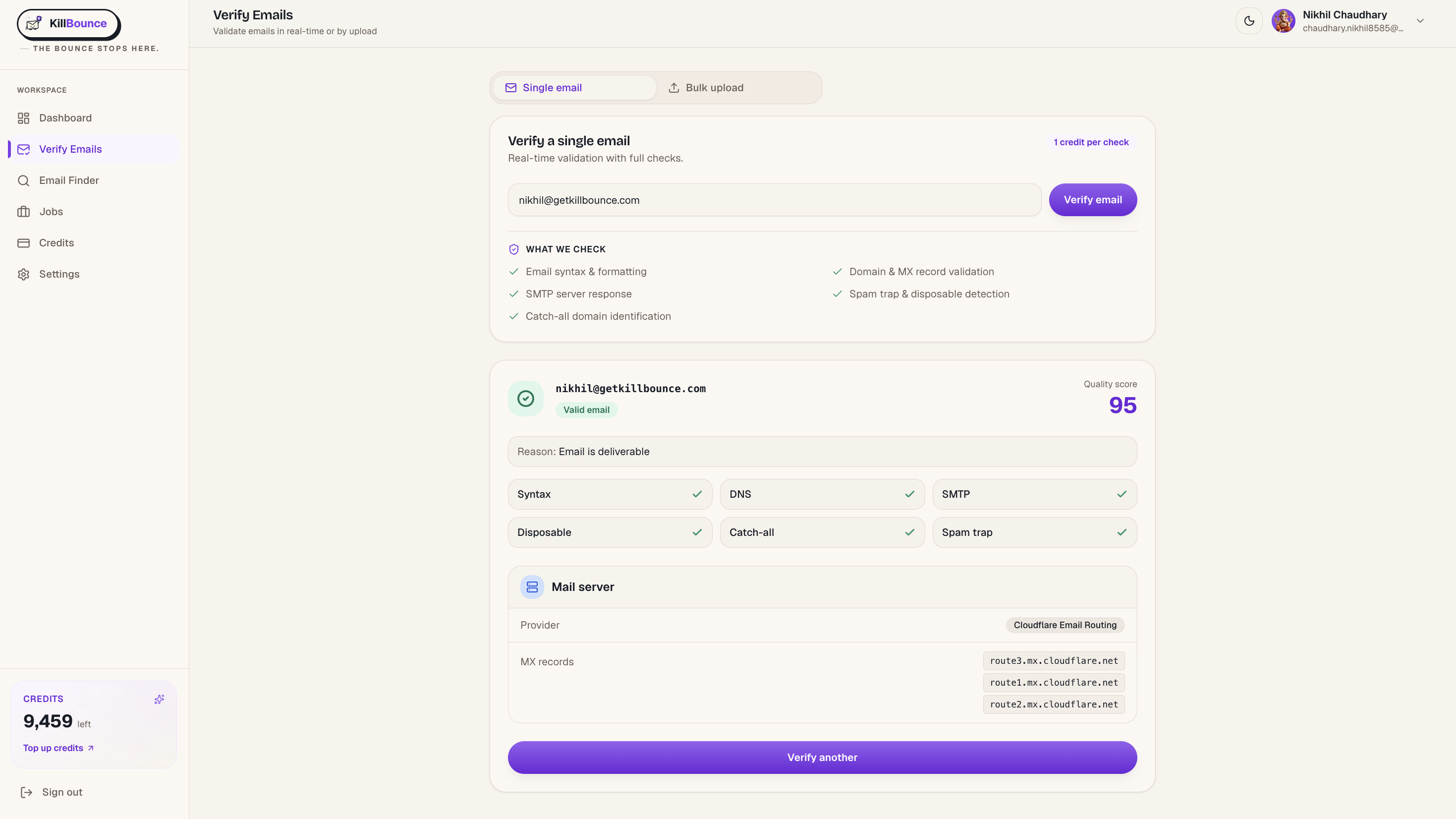Open Settings from sidebar
The width and height of the screenshot is (1456, 819).
[x=94, y=274]
